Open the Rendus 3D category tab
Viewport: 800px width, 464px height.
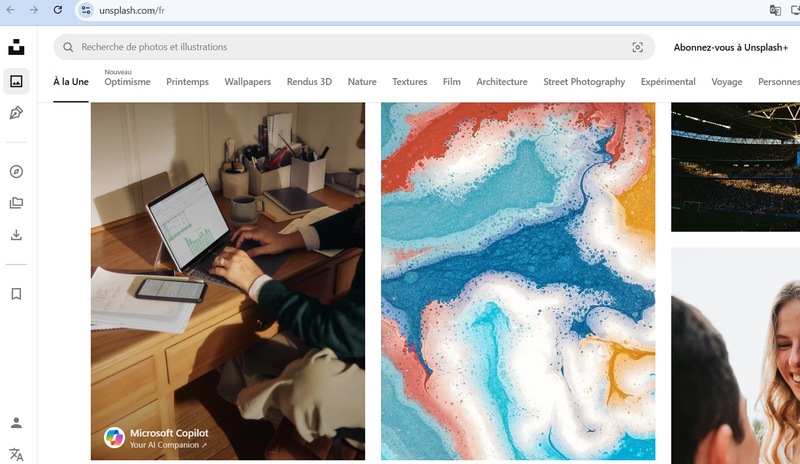pyautogui.click(x=309, y=82)
